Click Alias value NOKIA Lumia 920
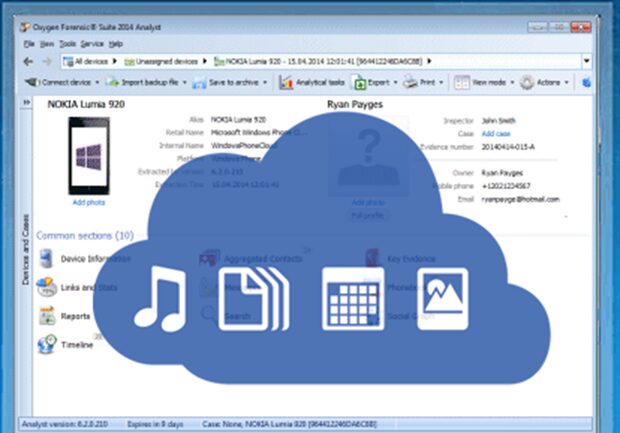This screenshot has height=433, width=620. tap(238, 119)
